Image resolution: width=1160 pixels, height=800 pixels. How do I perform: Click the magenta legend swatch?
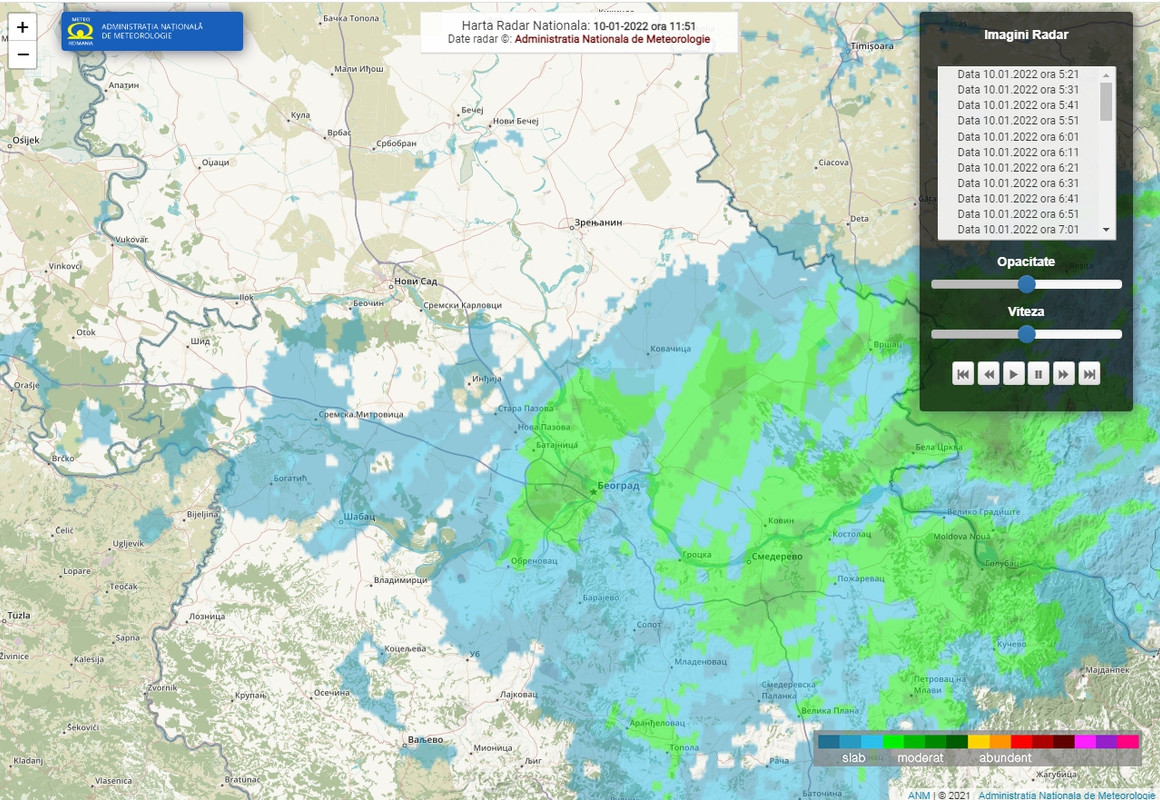[x=1085, y=741]
